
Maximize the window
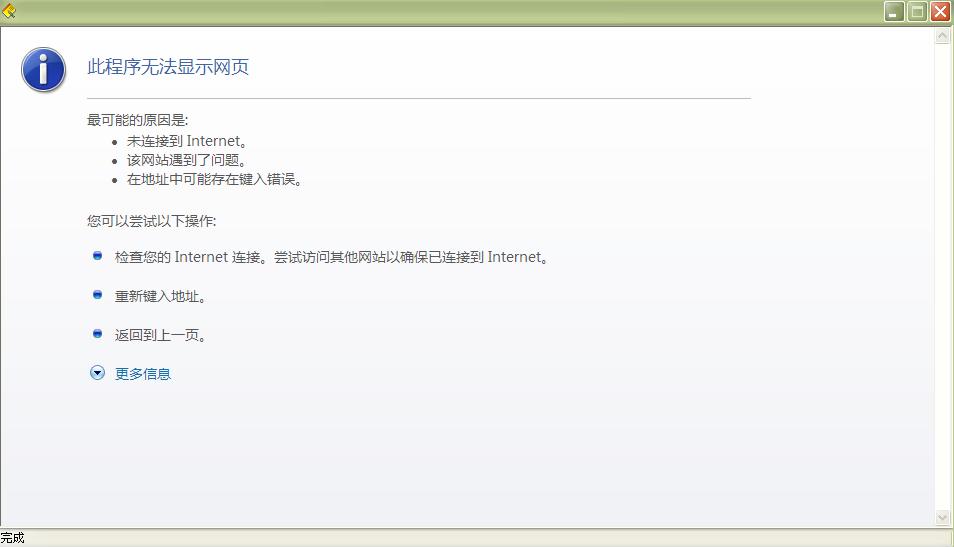pyautogui.click(x=917, y=12)
